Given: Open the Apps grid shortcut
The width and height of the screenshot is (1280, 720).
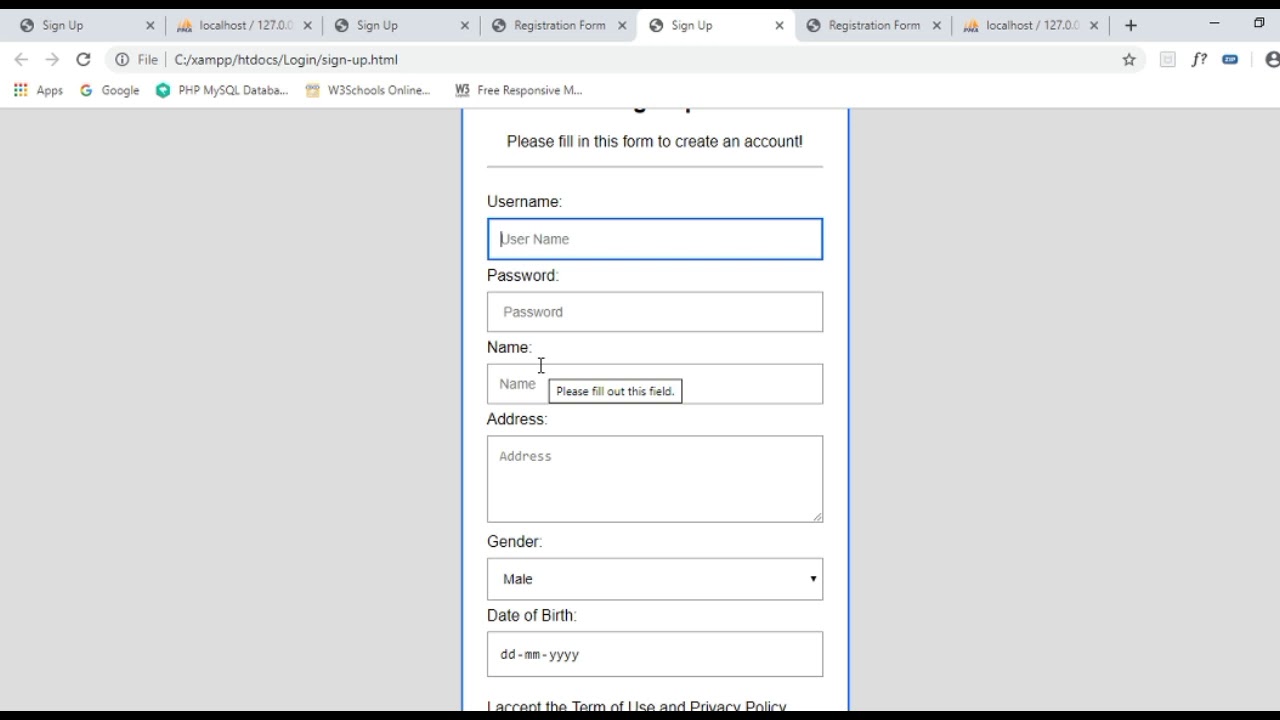Looking at the screenshot, I should click(x=38, y=90).
